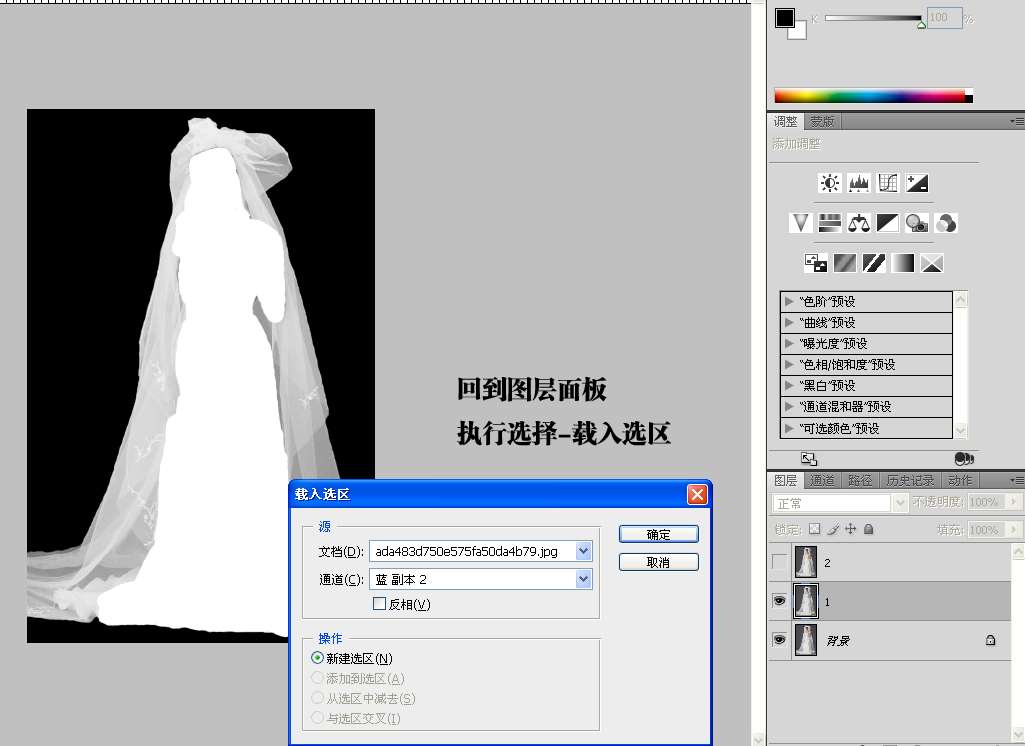Add a Black & White adjustment

point(887,223)
